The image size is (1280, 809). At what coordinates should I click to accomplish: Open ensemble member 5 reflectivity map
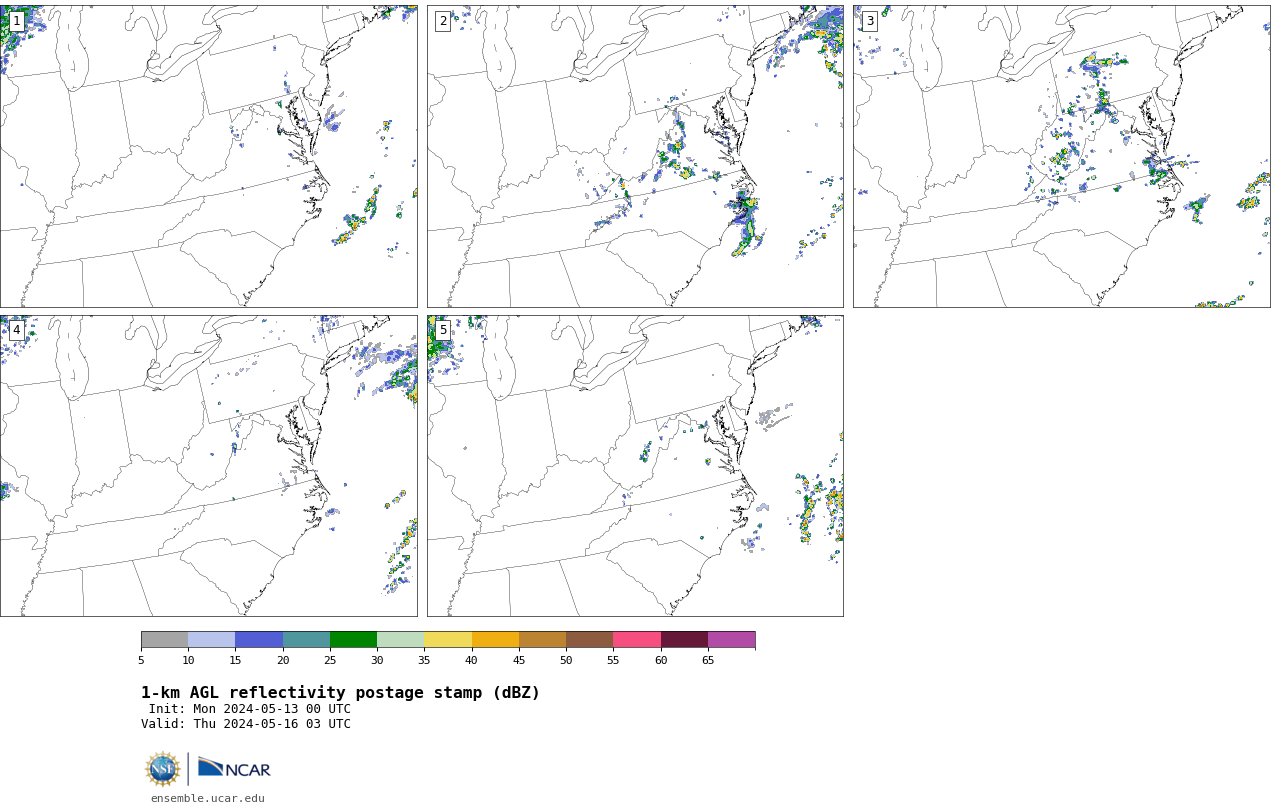(635, 466)
